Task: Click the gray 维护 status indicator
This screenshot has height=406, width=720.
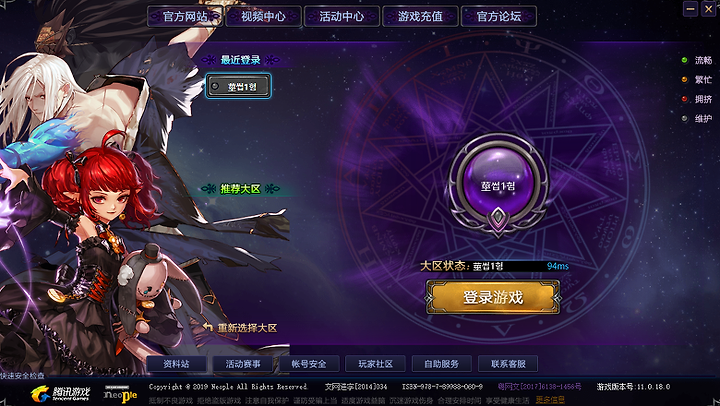Action: click(x=685, y=118)
